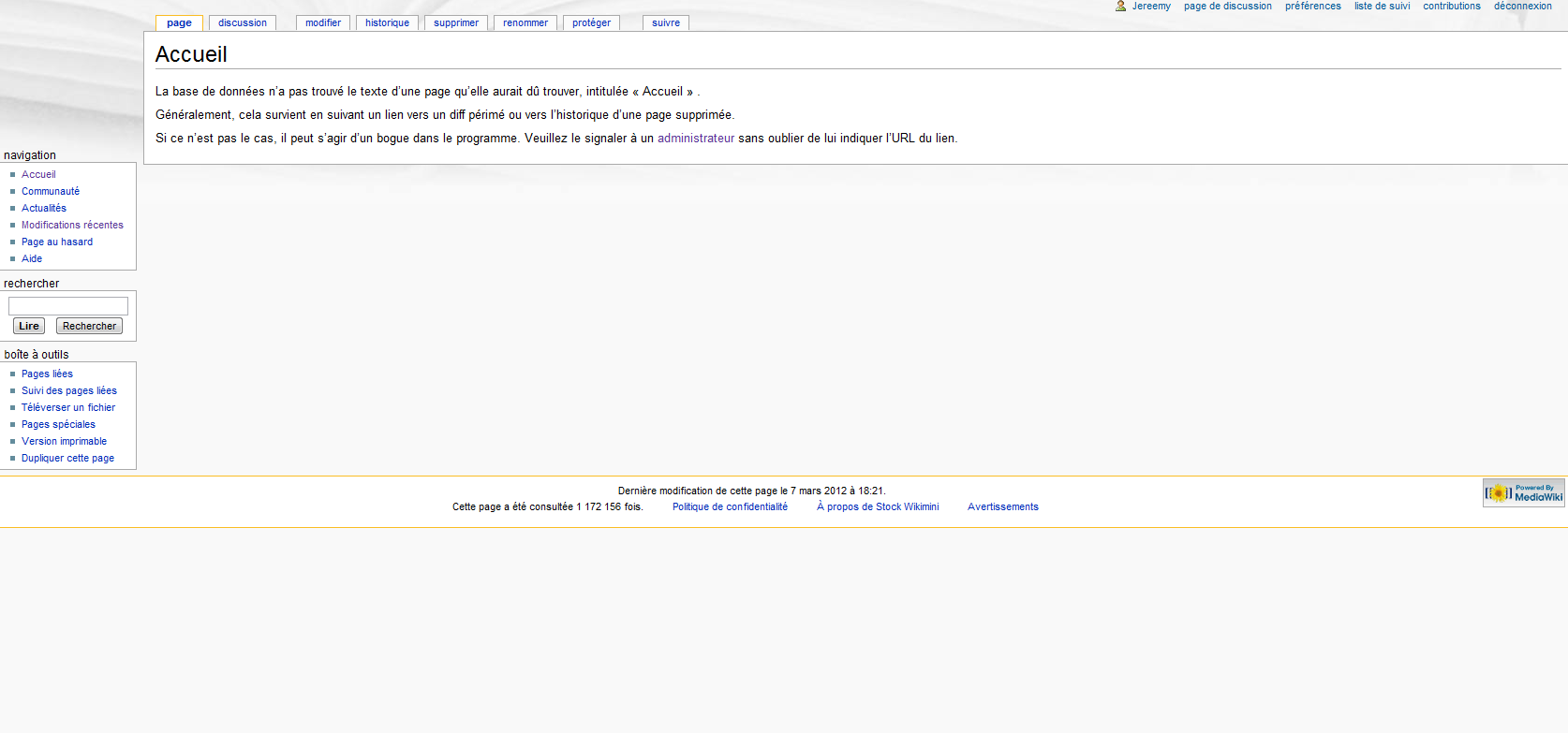Image resolution: width=1568 pixels, height=733 pixels.
Task: Open the discussion tab
Action: pyautogui.click(x=243, y=23)
